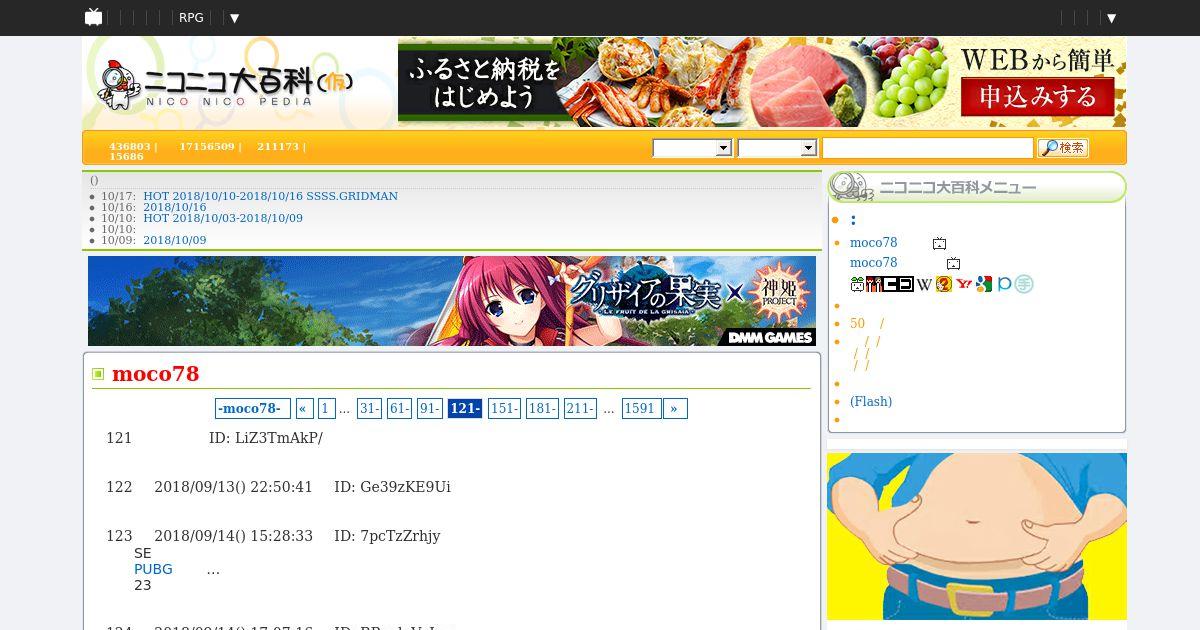Click first moco78 link in sidebar menu
Viewport: 1200px width, 630px height.
click(873, 243)
